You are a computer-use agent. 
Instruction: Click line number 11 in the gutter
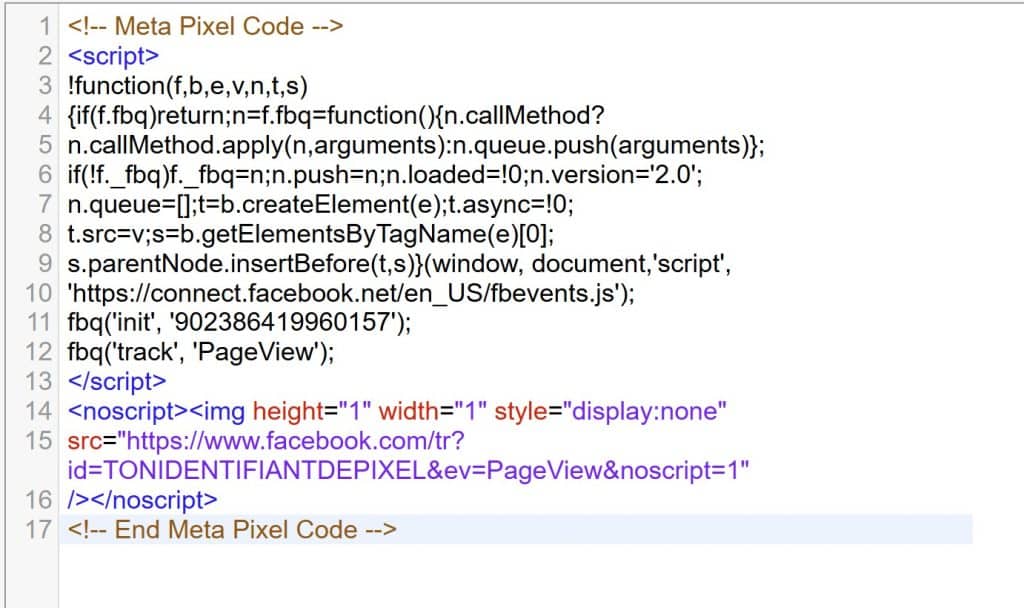39,322
